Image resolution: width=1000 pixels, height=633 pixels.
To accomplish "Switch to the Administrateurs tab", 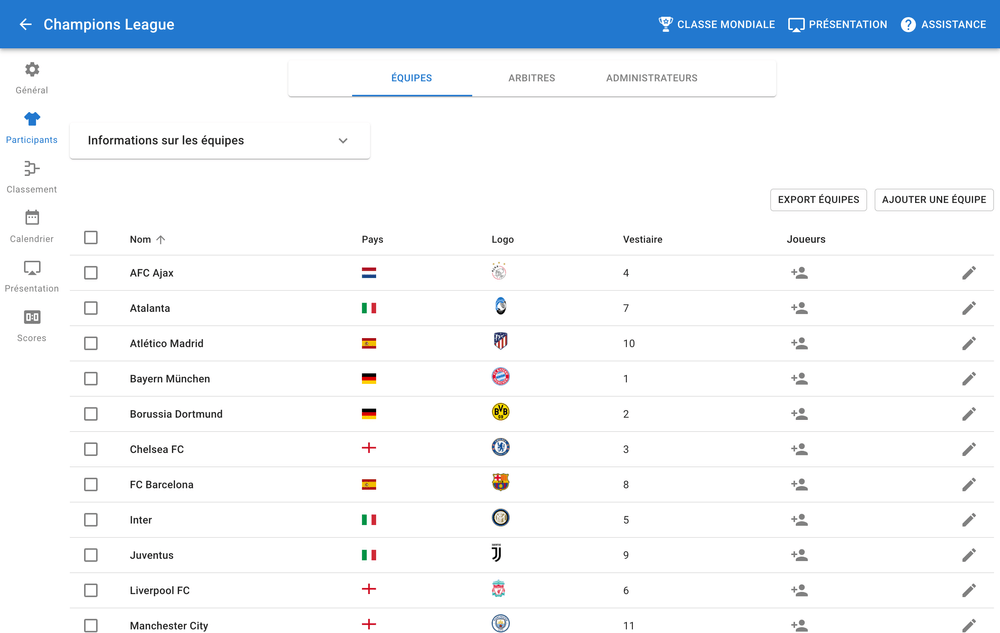I will click(x=651, y=78).
